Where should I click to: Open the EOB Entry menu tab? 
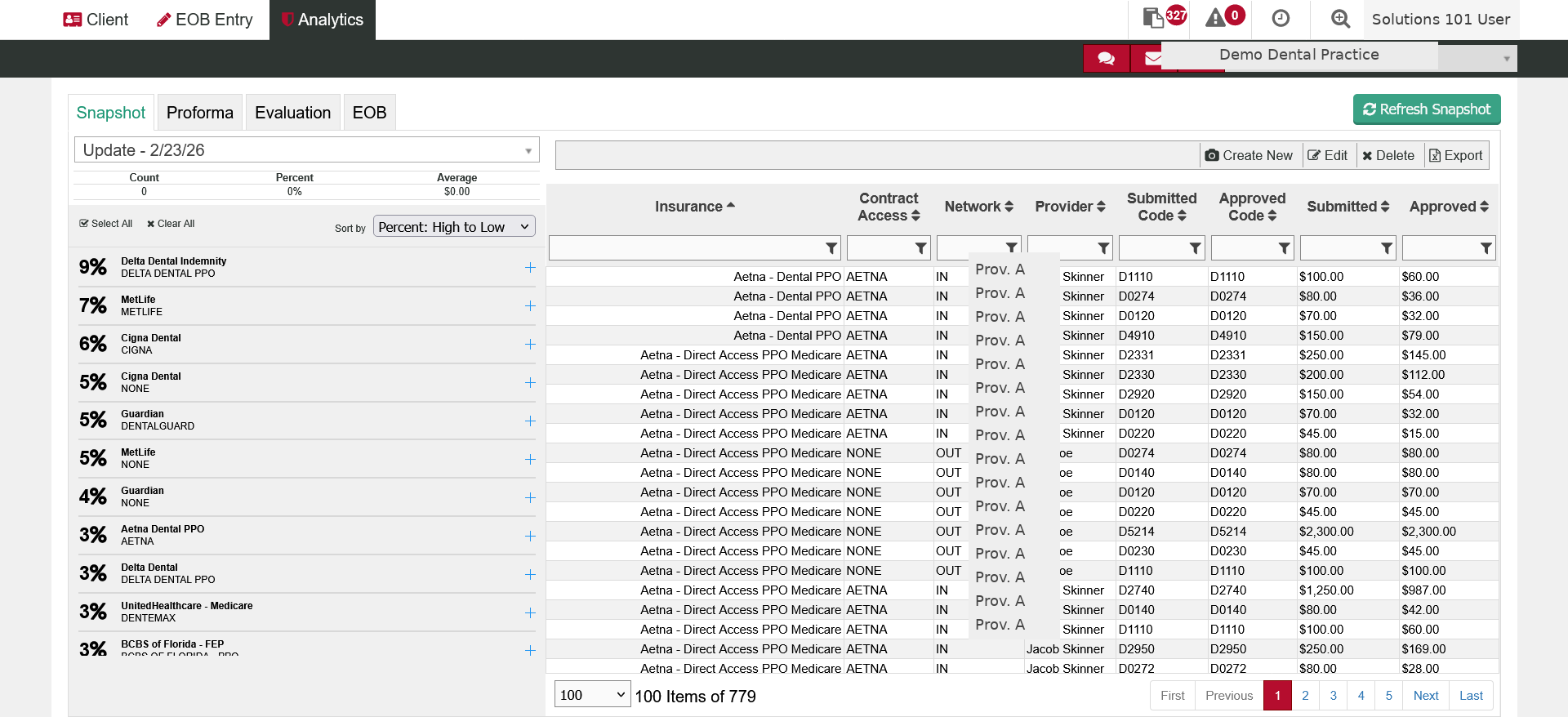point(204,20)
